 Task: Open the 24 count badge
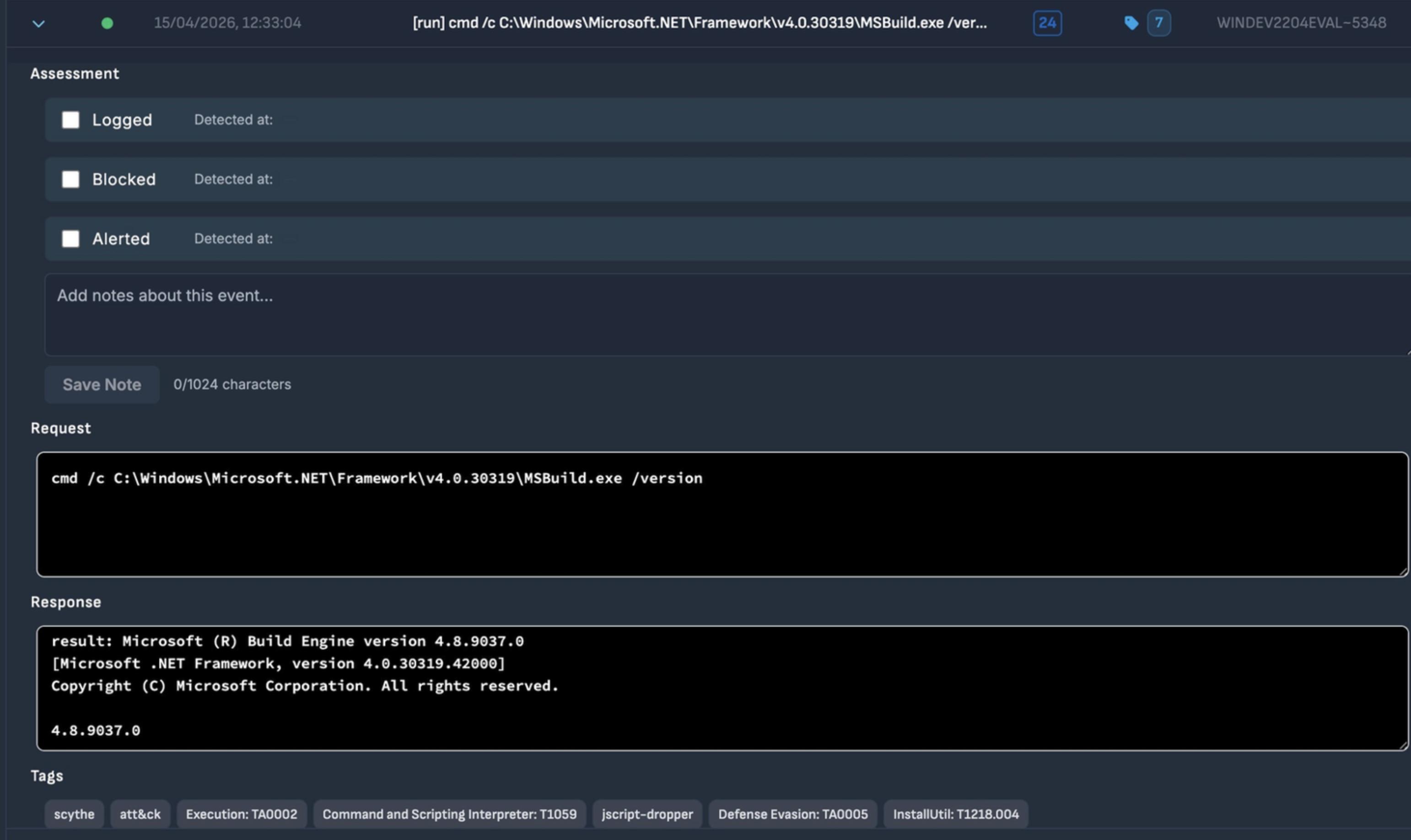pos(1047,23)
